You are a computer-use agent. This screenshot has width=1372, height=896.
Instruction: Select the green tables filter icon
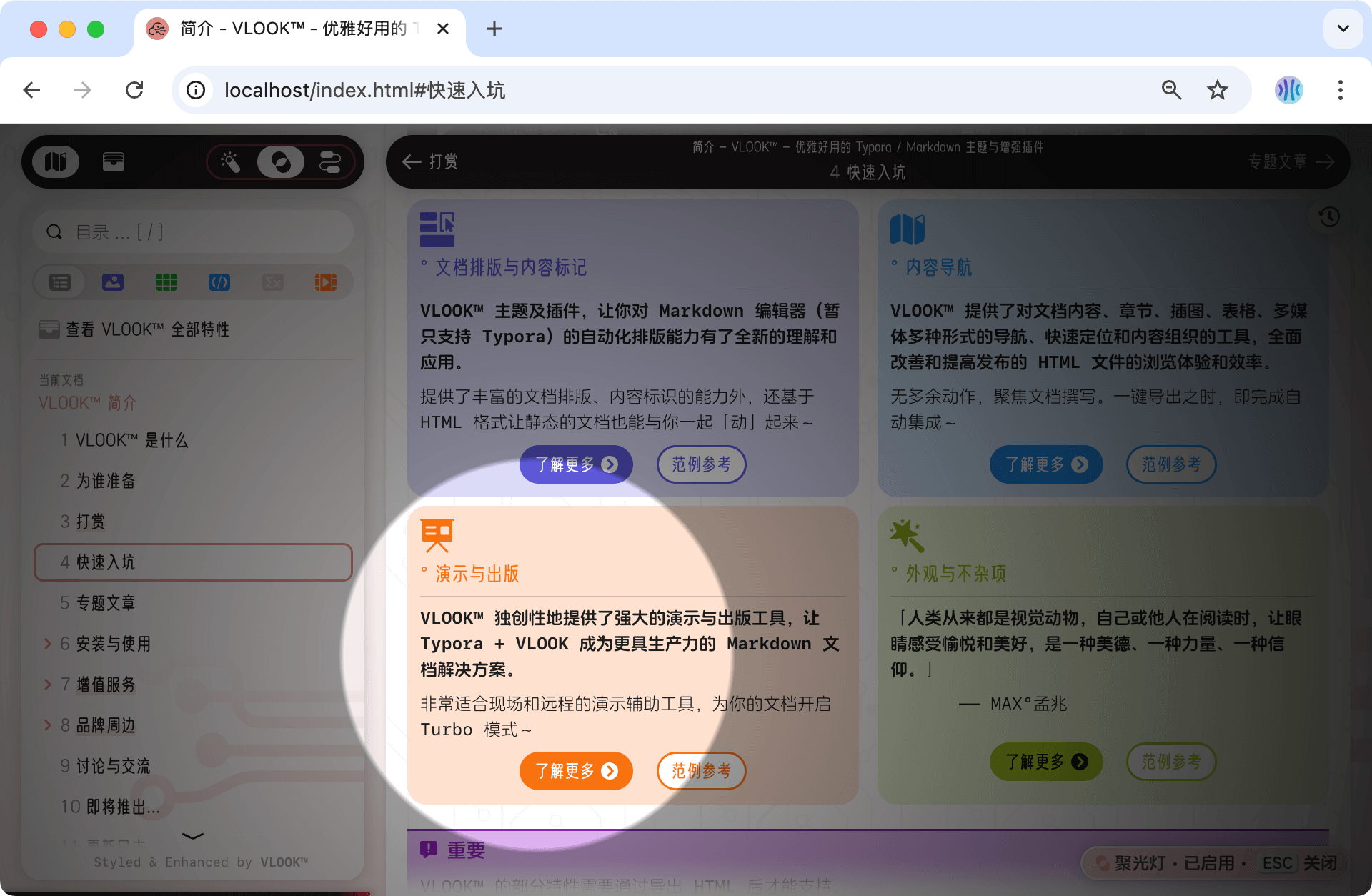166,282
